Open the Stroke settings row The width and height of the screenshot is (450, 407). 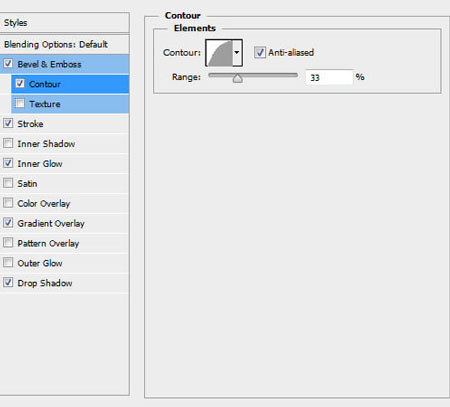(64, 124)
